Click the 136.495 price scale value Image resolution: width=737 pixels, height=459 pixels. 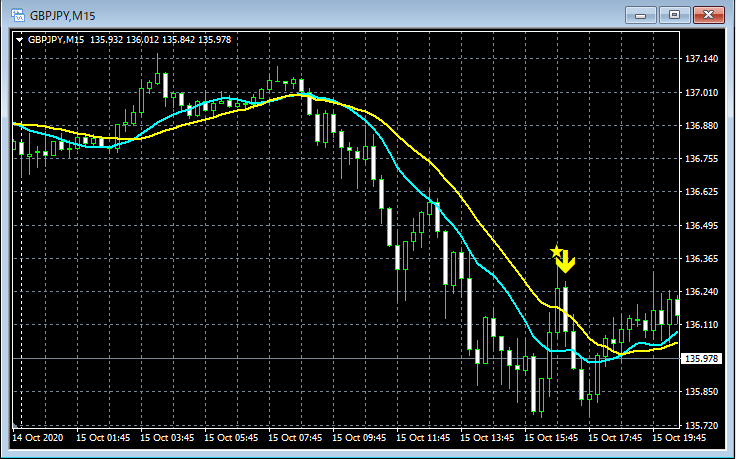(701, 226)
